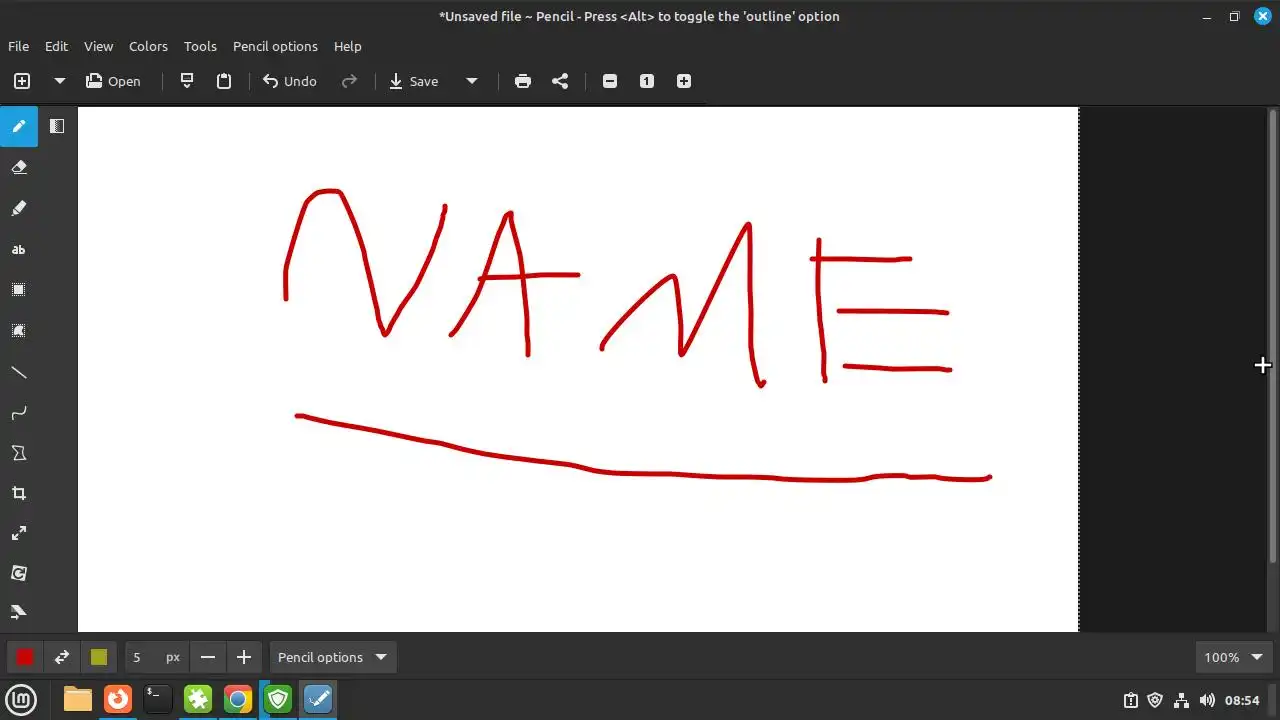This screenshot has height=720, width=1280.
Task: Select the straight Line tool
Action: pos(19,372)
